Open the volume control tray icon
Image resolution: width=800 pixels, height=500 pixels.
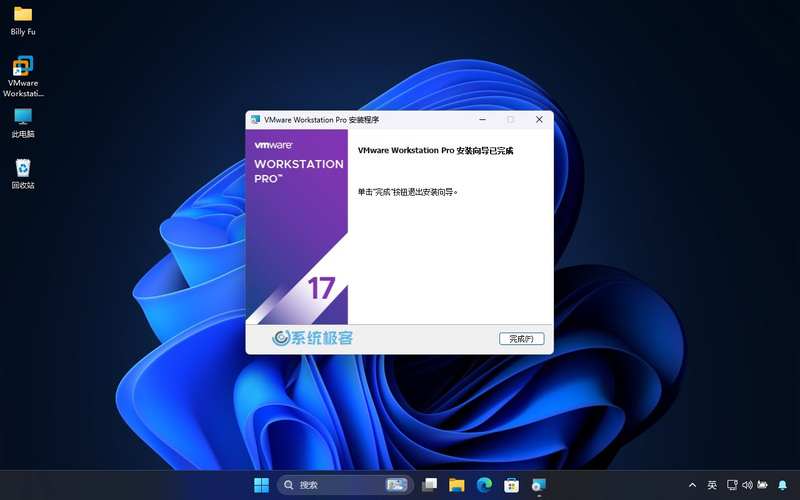[747, 485]
